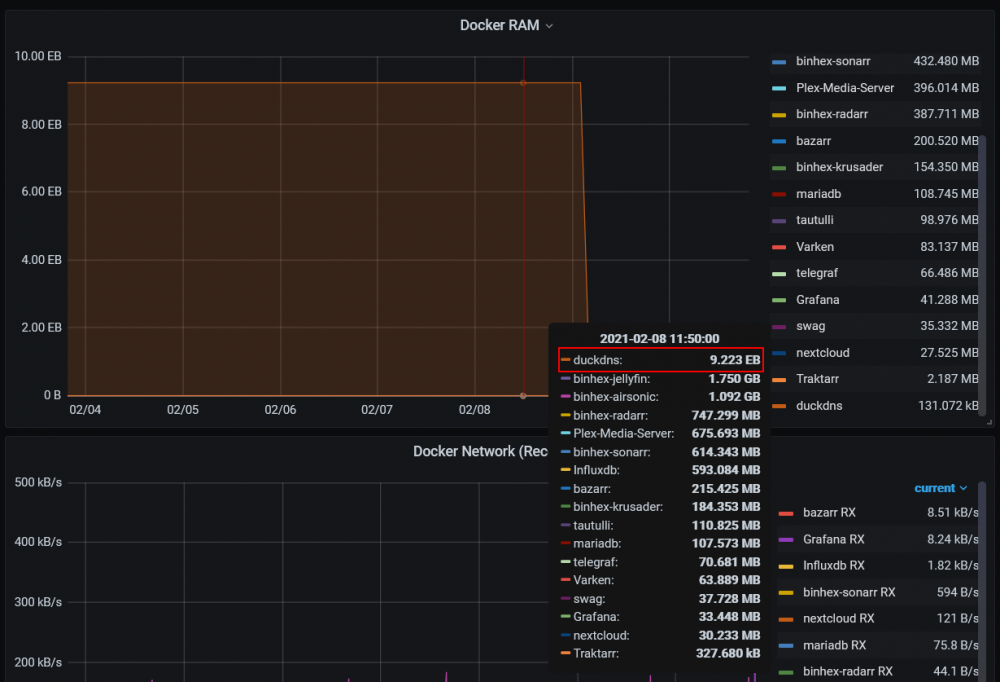
Task: Click the duckdns legend entry in RAM panel
Action: coord(819,406)
